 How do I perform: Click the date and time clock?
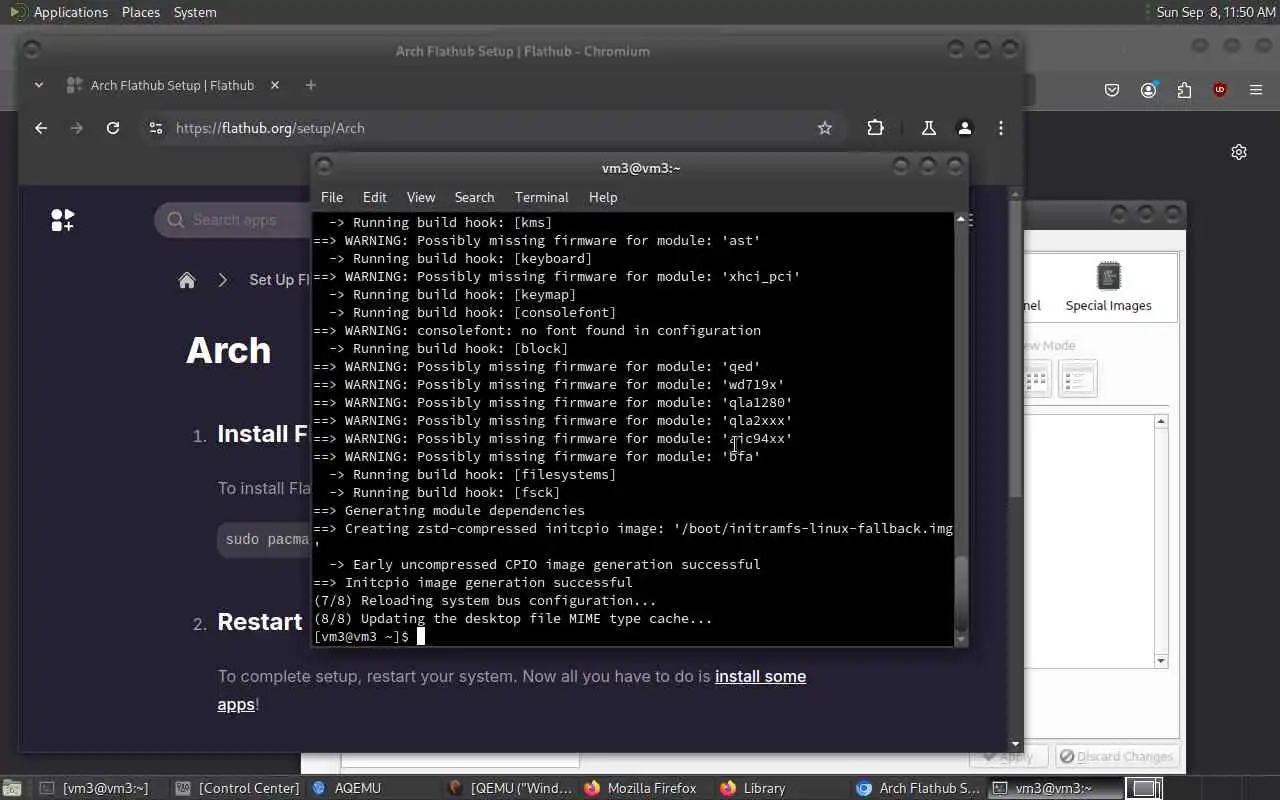click(1216, 12)
